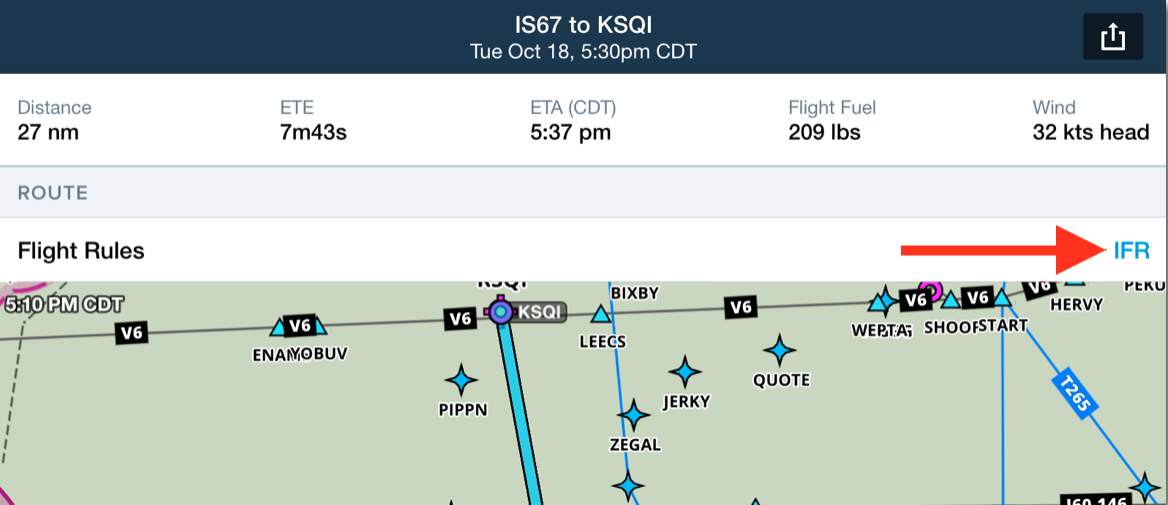
Task: Tap the KSQI airport symbol on map
Action: tap(501, 311)
